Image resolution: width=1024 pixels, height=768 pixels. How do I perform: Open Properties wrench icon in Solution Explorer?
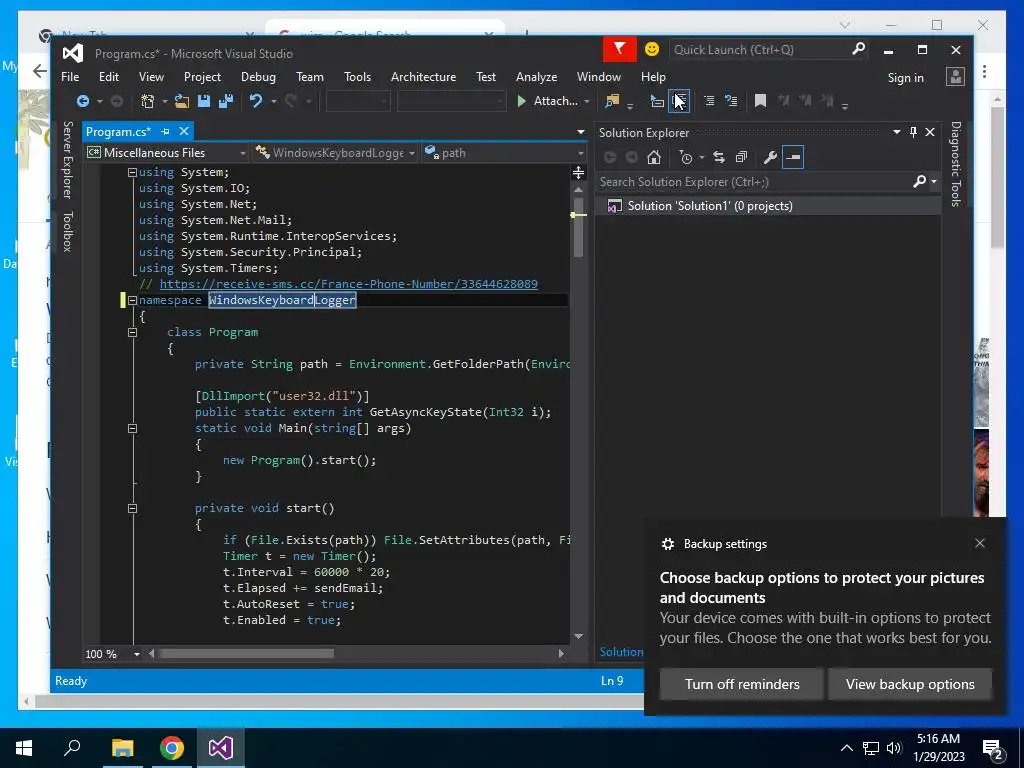click(770, 157)
